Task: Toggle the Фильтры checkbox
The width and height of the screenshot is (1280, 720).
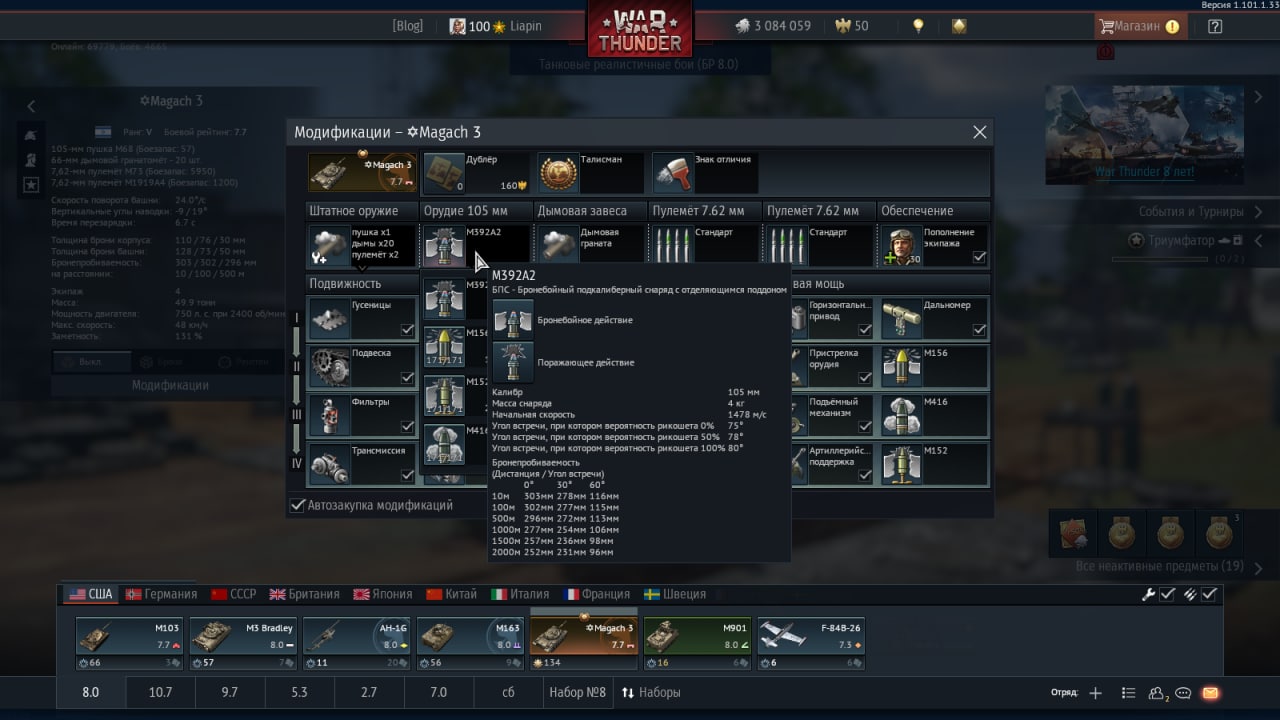Action: click(407, 427)
